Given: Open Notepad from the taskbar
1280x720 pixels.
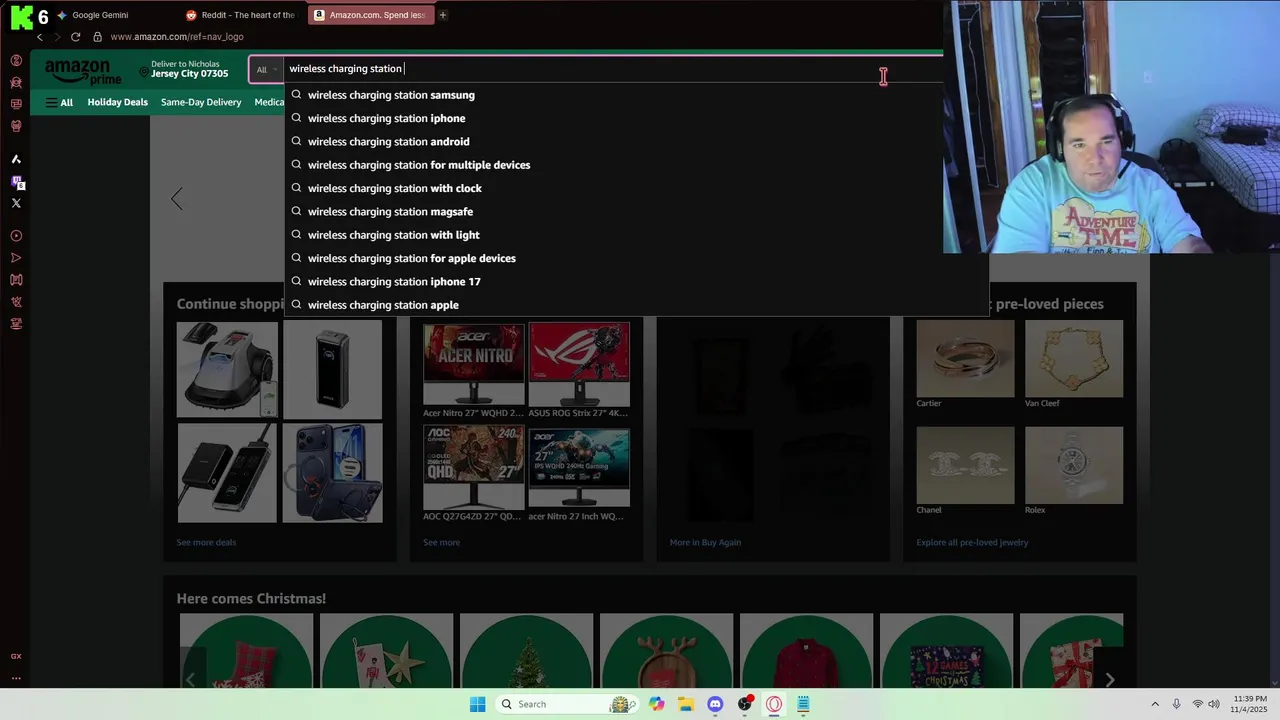Looking at the screenshot, I should pos(803,704).
